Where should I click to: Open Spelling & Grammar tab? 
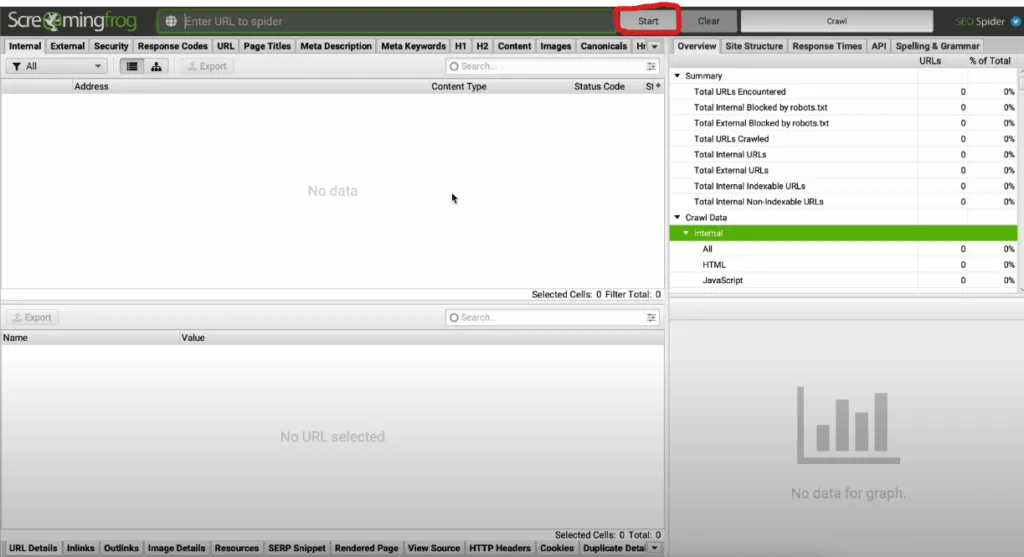pos(937,46)
